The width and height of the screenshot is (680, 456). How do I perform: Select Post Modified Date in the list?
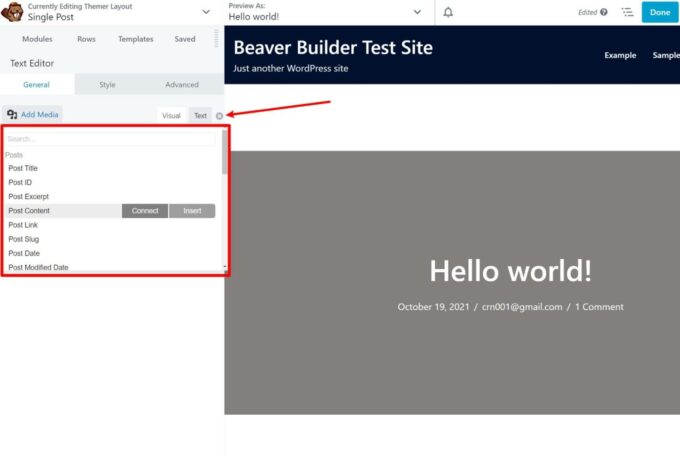coord(38,268)
